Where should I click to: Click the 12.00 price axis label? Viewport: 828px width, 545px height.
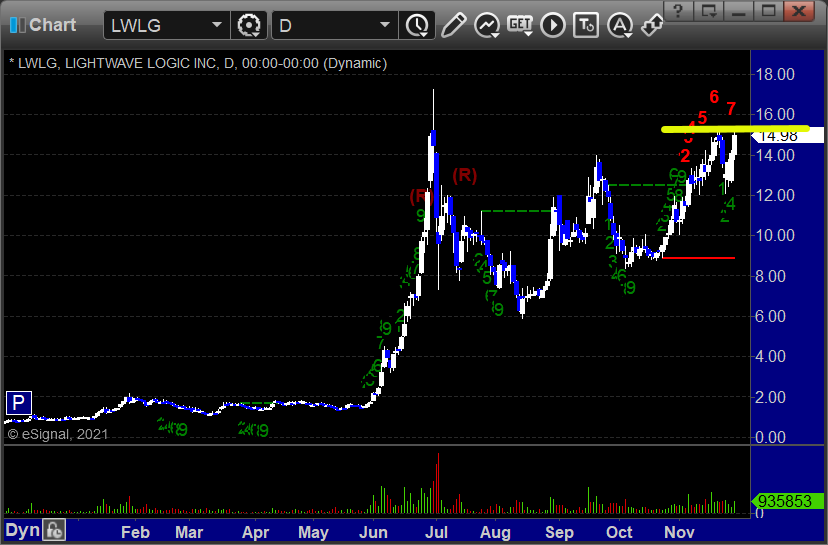775,195
